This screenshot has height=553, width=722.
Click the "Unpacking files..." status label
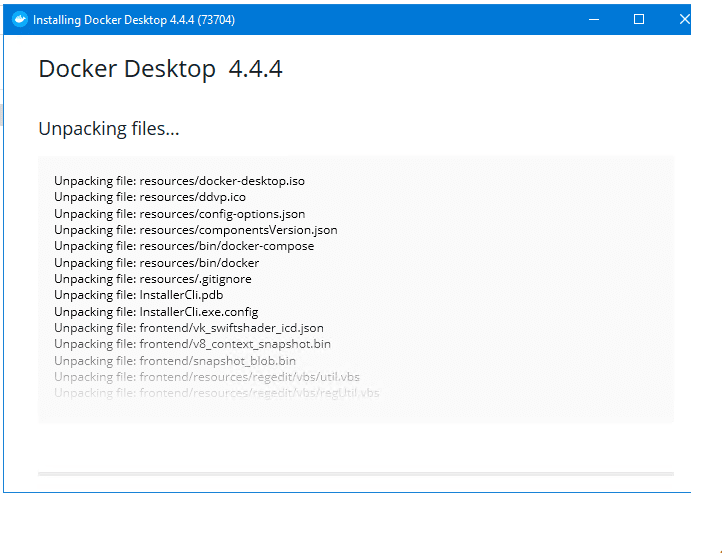point(109,129)
